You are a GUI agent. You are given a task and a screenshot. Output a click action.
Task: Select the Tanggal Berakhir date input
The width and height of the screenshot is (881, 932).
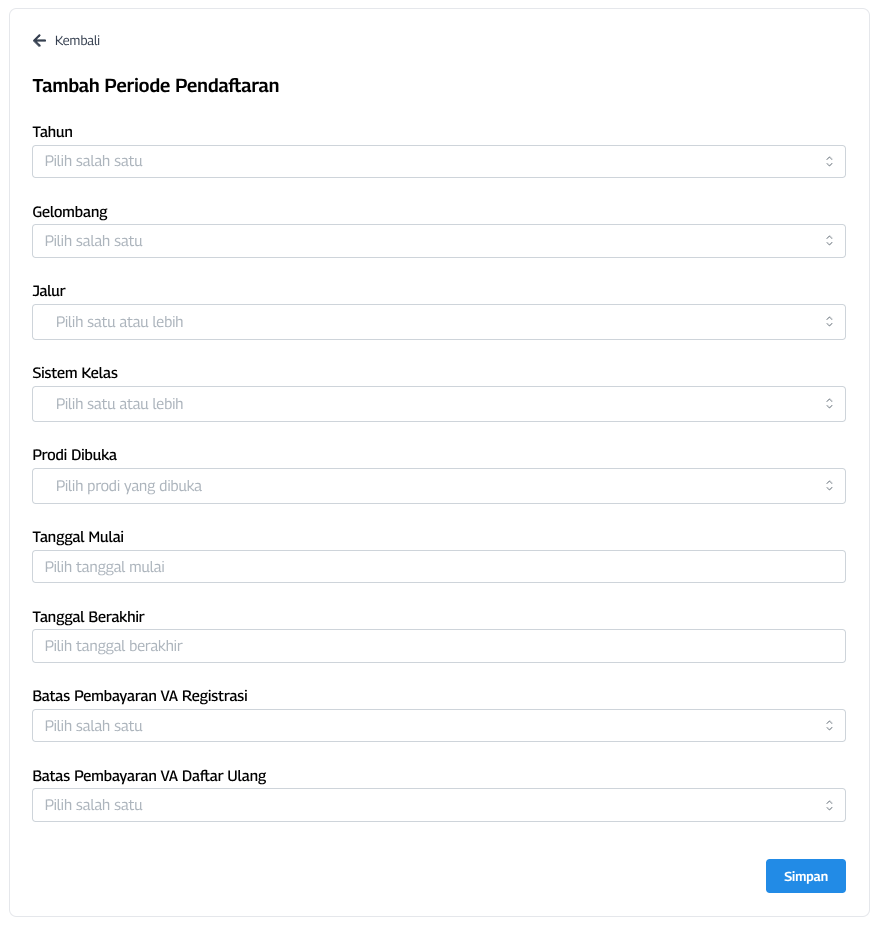pos(438,646)
